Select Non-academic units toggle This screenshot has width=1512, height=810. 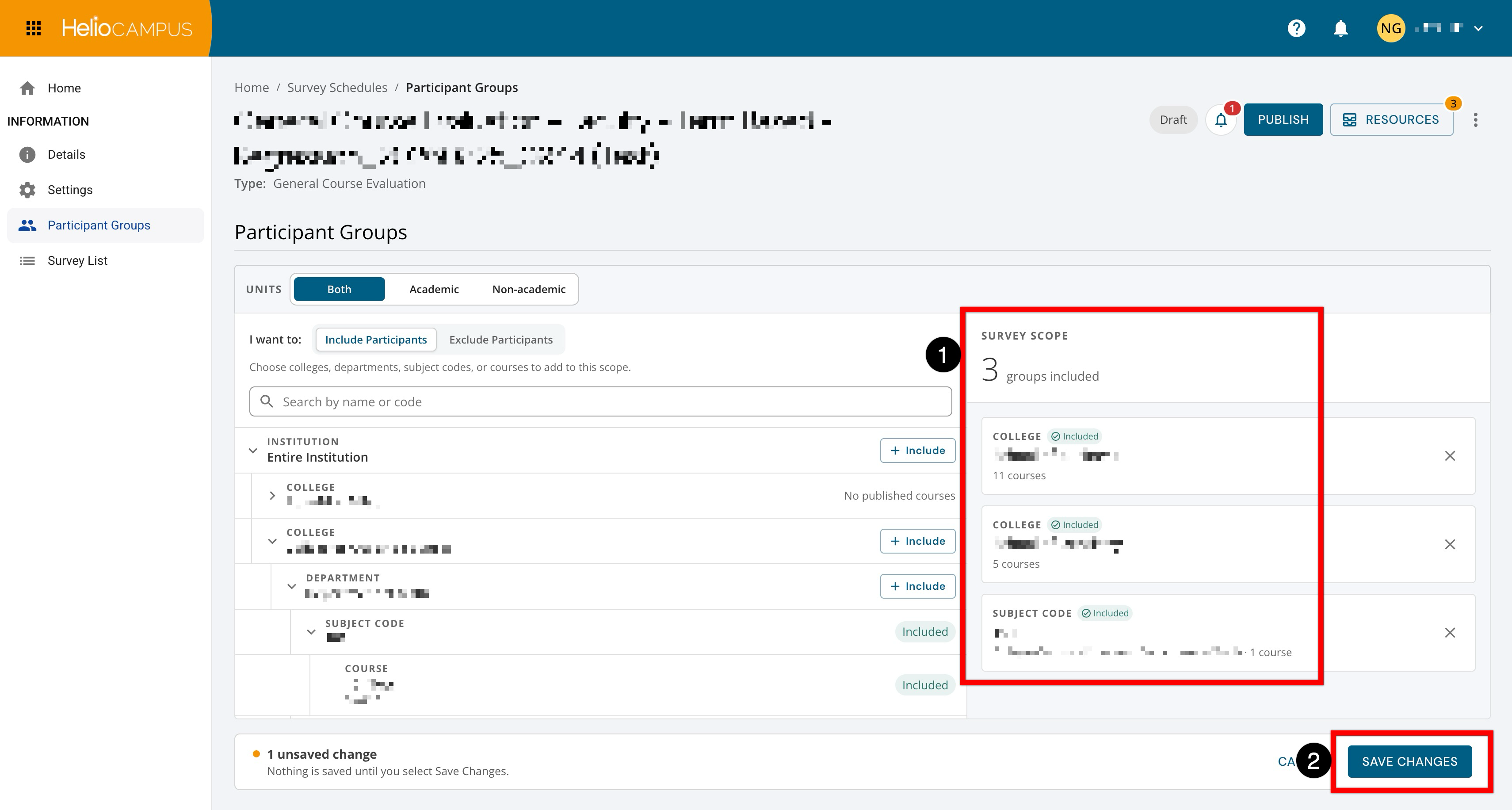[529, 289]
